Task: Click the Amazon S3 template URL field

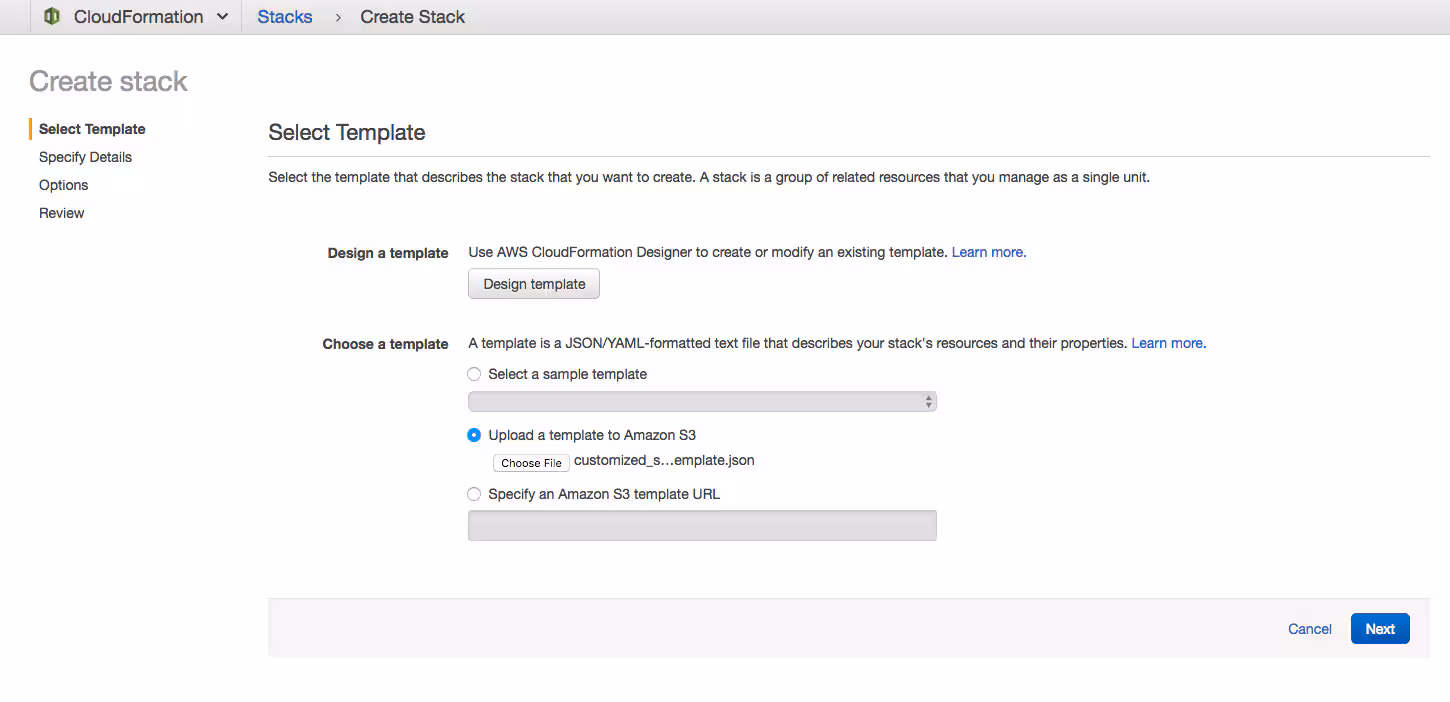Action: (702, 525)
